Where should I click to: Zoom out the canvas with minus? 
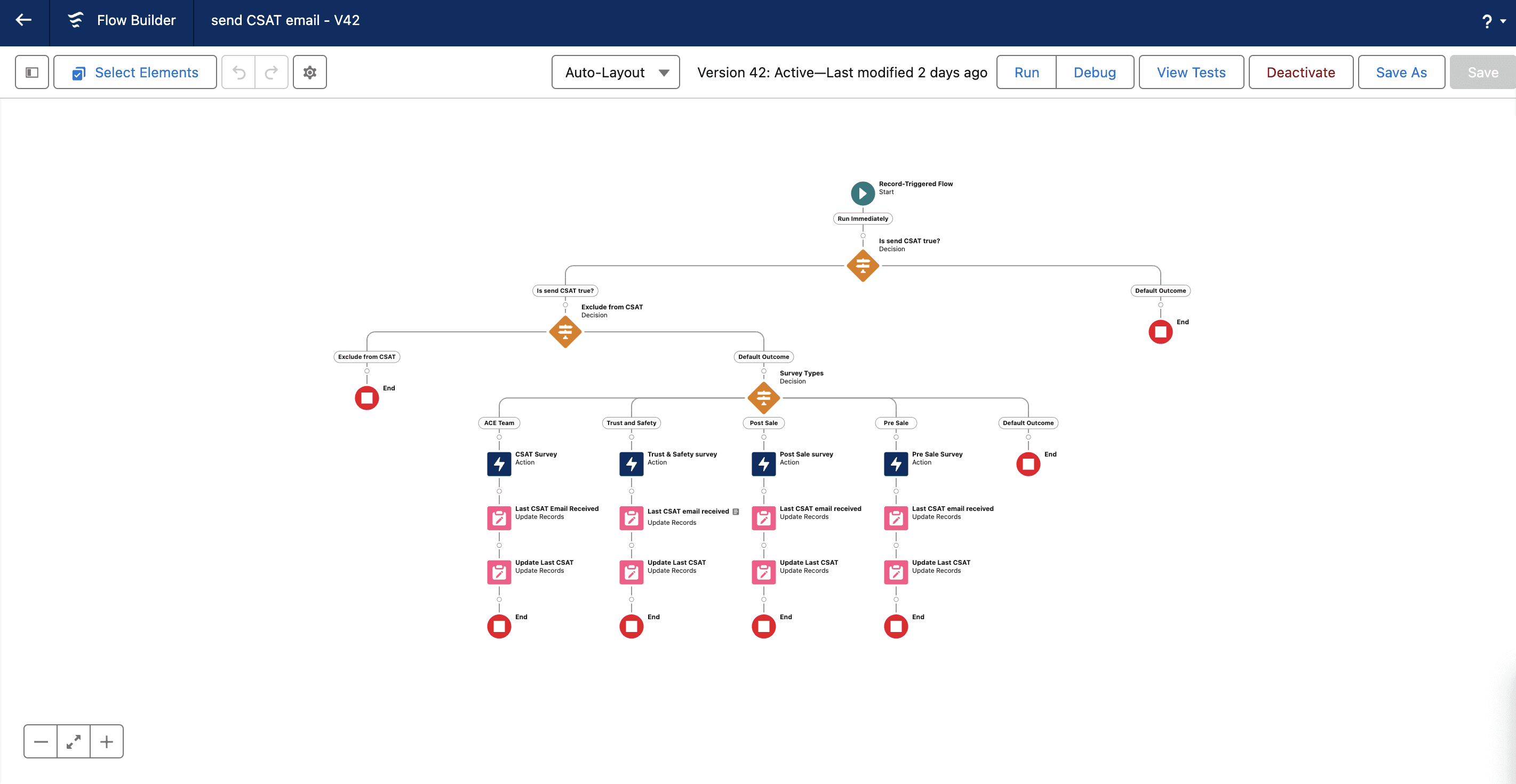pyautogui.click(x=41, y=742)
